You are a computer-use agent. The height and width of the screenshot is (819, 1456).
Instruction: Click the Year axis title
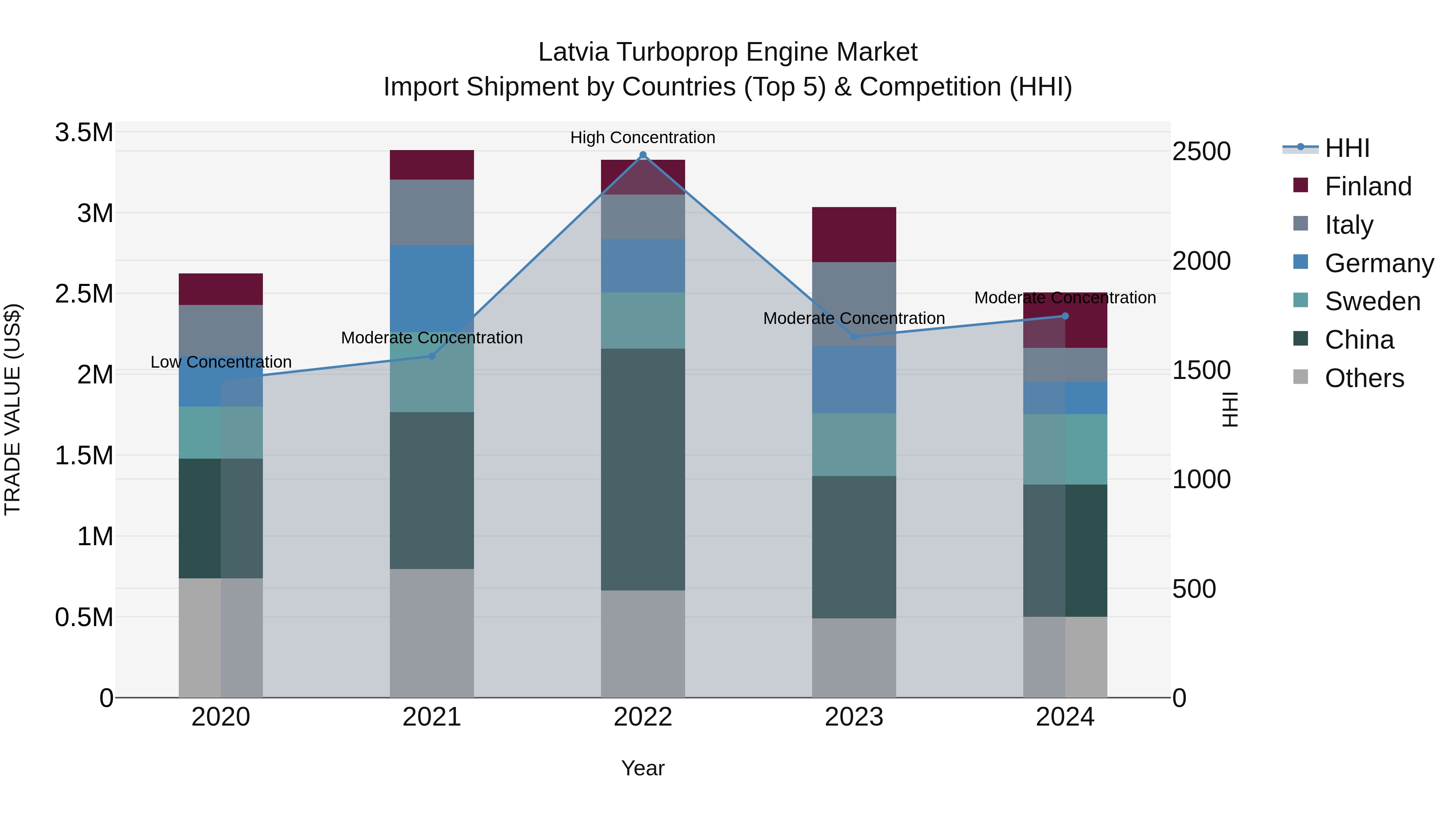point(643,768)
